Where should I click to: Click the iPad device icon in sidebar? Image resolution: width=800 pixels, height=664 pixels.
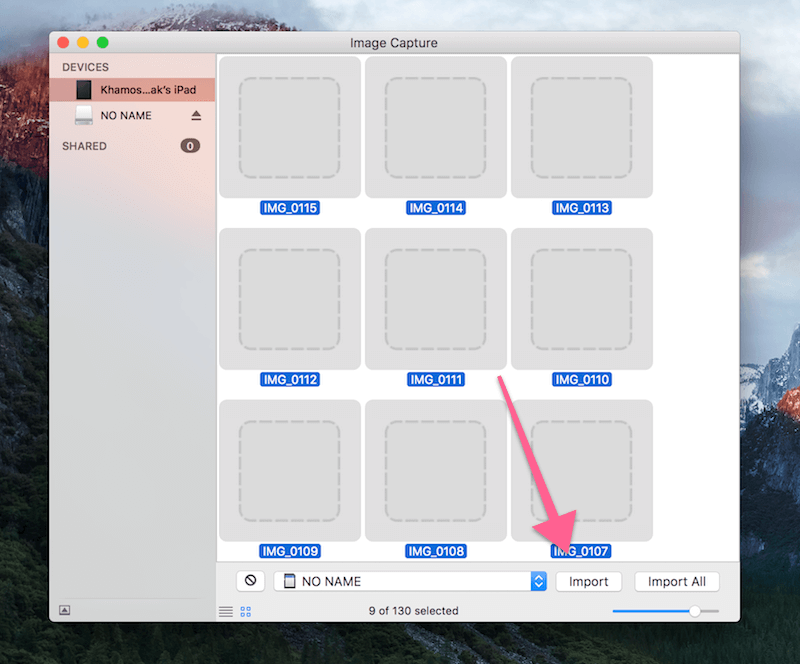coord(84,90)
